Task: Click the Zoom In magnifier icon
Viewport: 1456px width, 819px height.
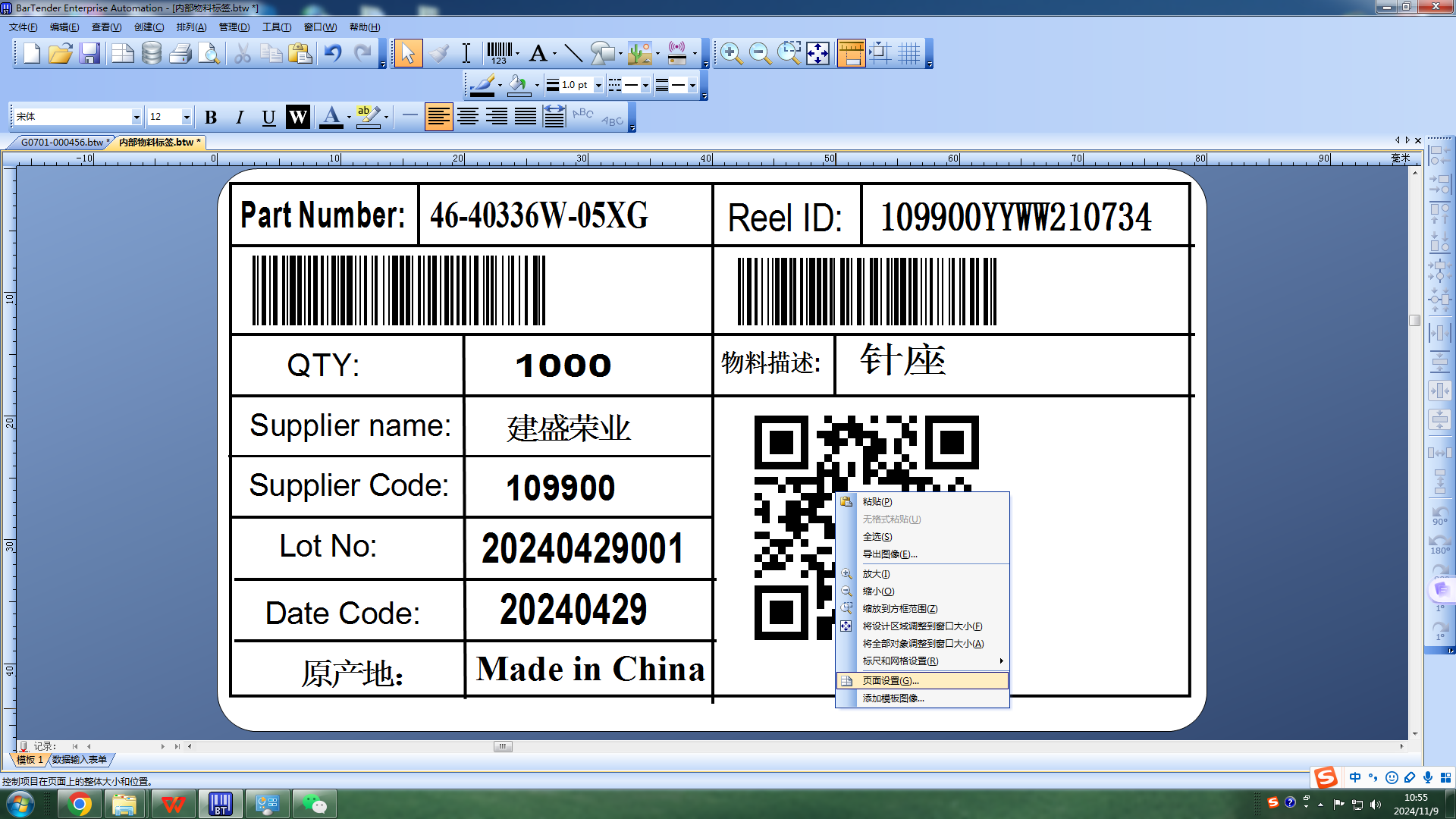Action: coord(731,53)
